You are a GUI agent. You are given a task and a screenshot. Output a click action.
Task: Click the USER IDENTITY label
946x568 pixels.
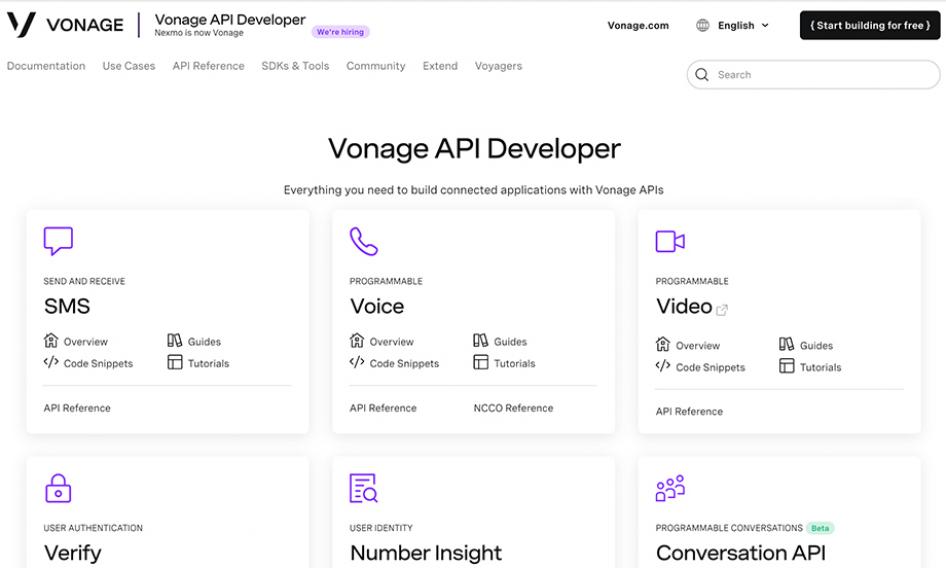tap(381, 528)
